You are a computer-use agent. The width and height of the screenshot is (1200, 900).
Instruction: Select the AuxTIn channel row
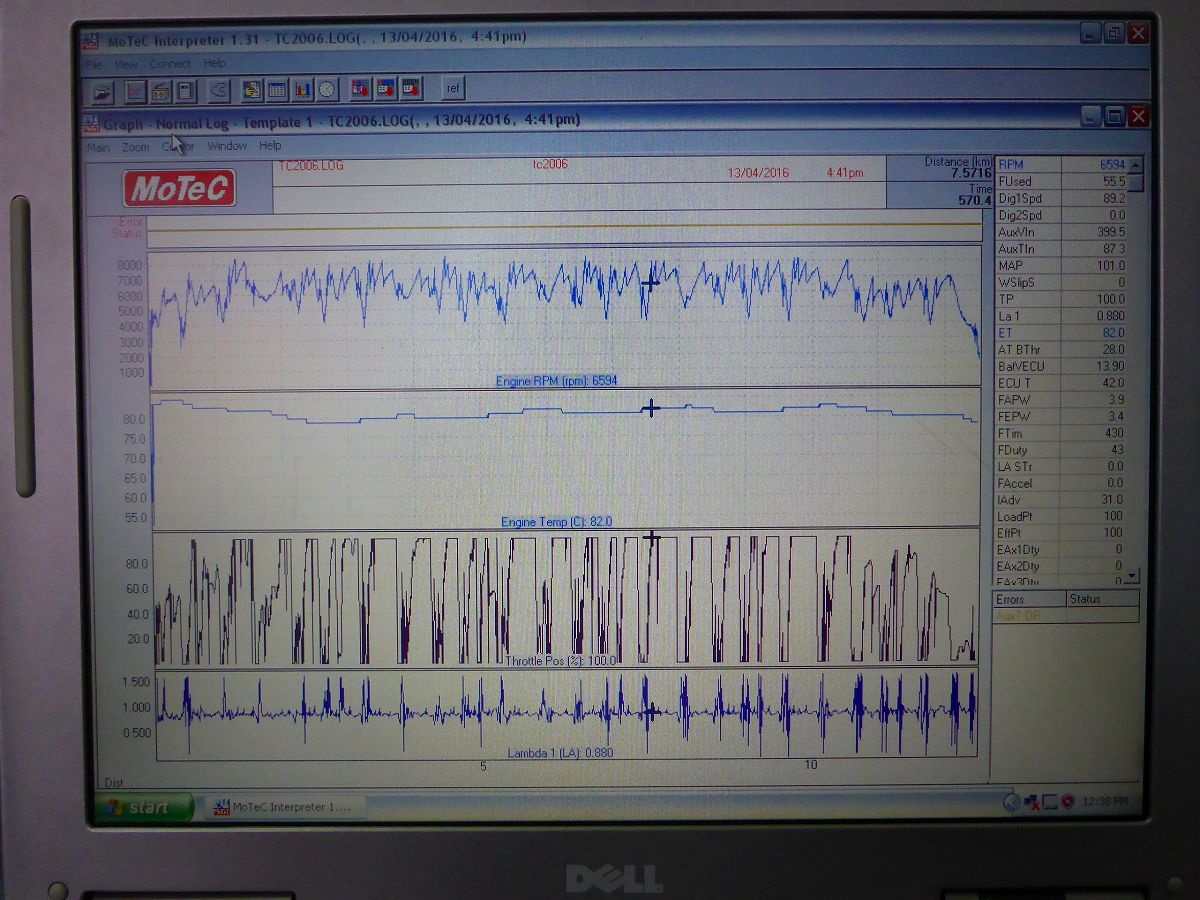(1061, 248)
